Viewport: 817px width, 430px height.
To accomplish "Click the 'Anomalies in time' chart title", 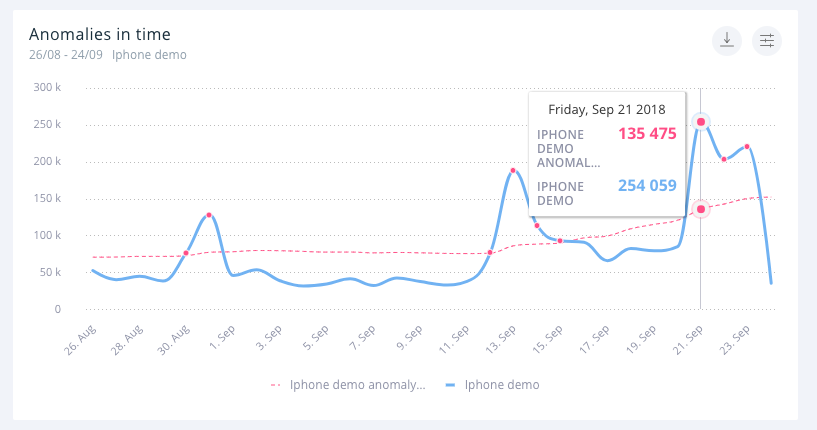I will point(100,35).
